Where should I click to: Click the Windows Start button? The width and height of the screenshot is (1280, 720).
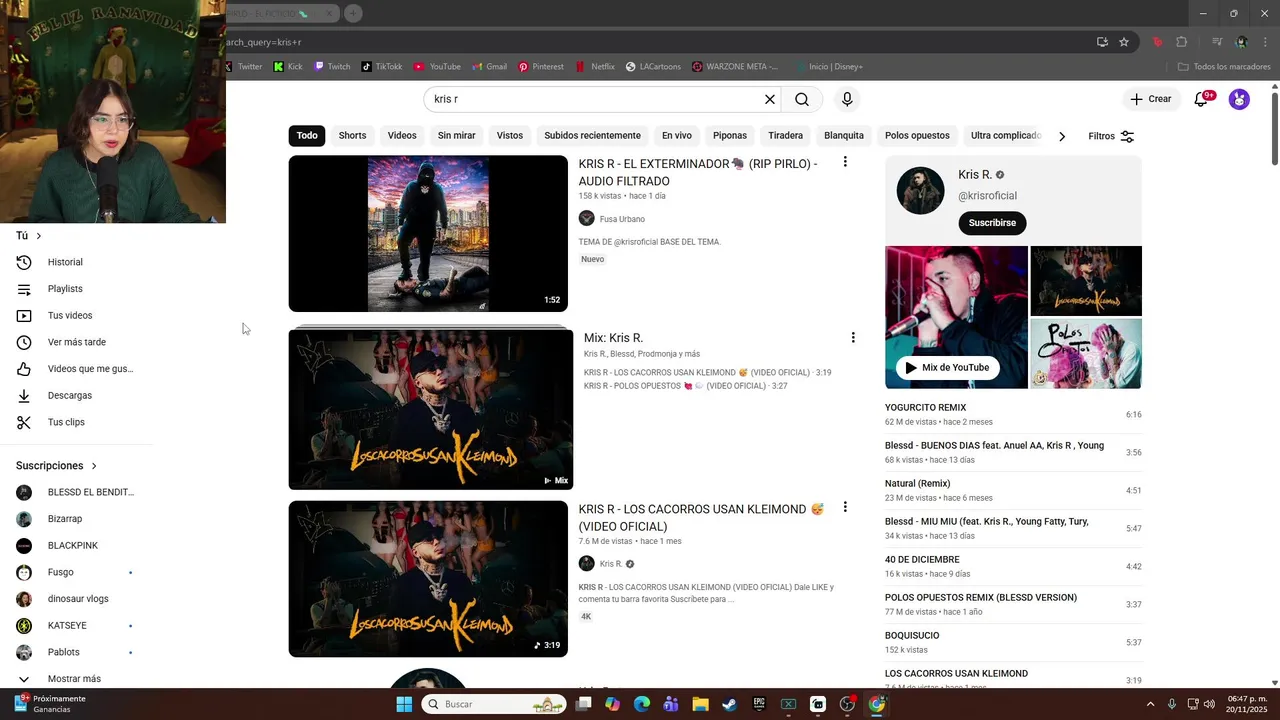coord(404,704)
